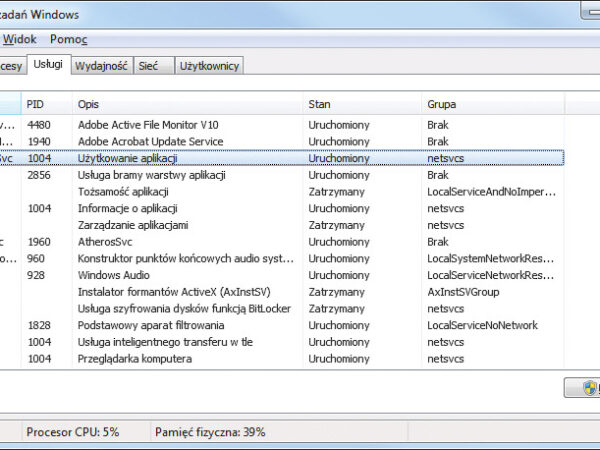600x450 pixels.
Task: Open the Pomoc menu
Action: pyautogui.click(x=68, y=39)
